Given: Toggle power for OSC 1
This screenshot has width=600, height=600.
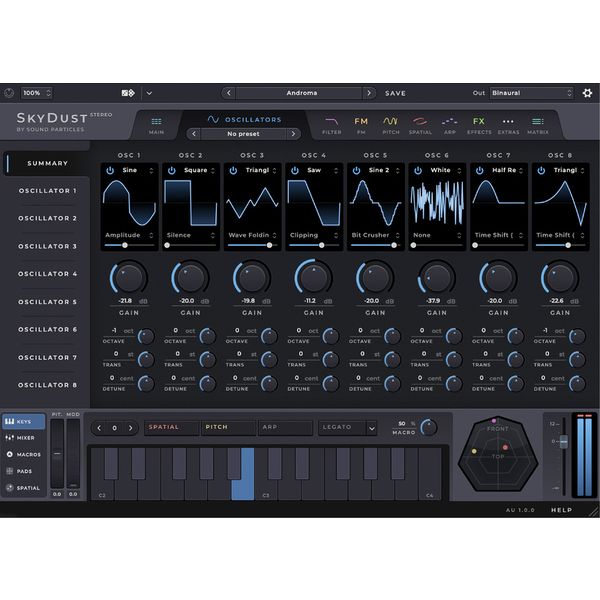Looking at the screenshot, I should pyautogui.click(x=110, y=171).
